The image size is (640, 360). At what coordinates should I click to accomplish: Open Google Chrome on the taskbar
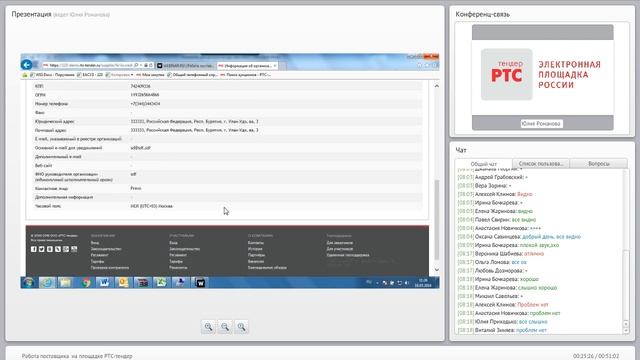[x=85, y=282]
